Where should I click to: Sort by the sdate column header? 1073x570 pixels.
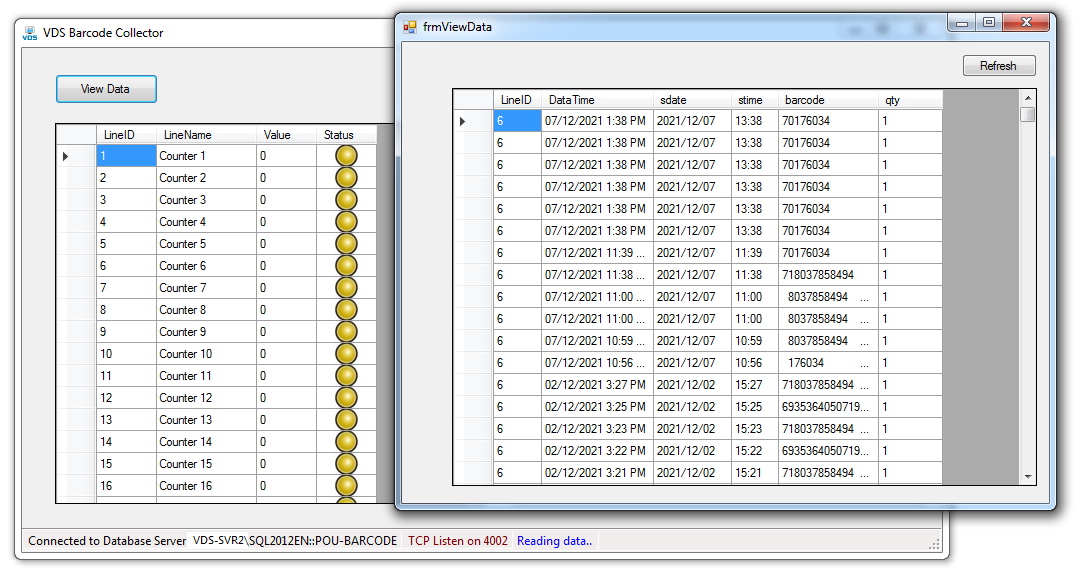[x=692, y=100]
